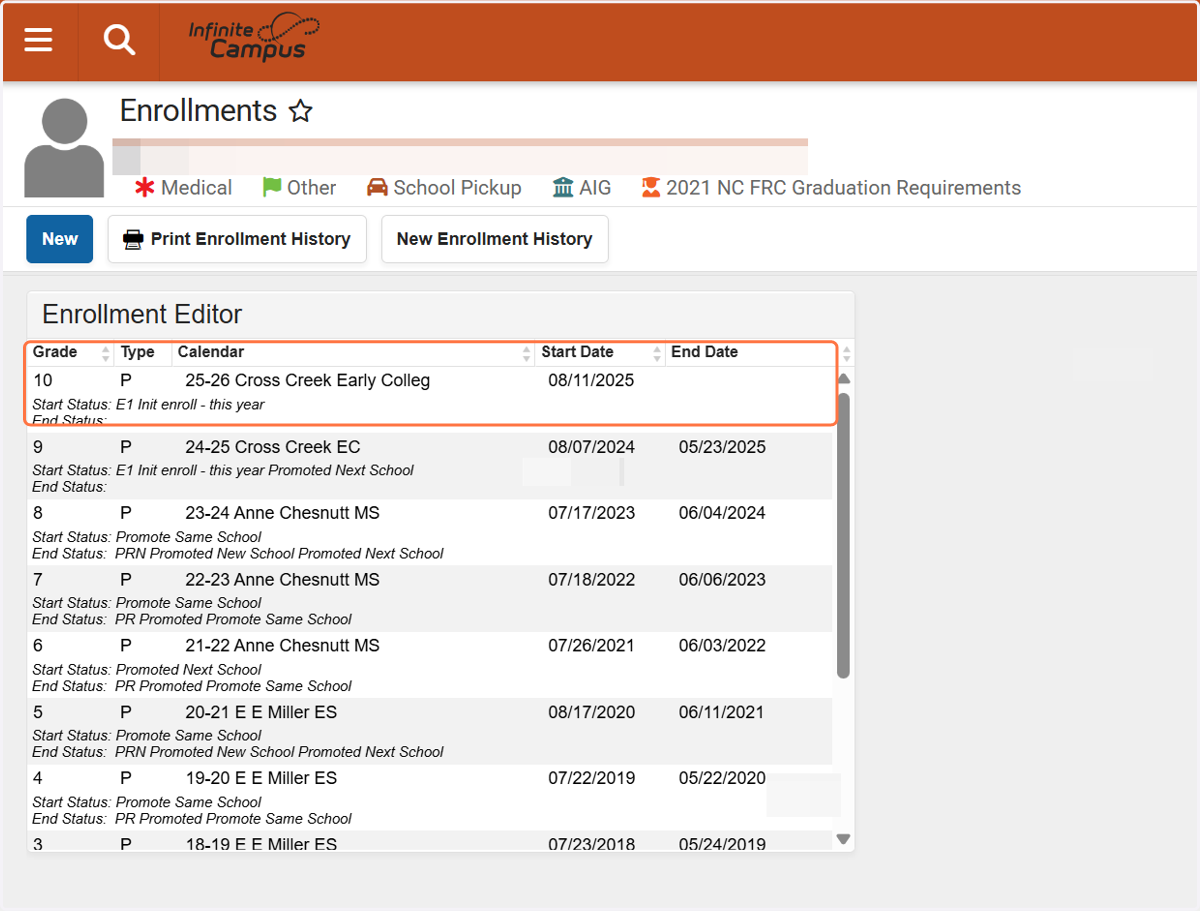Screen dimensions: 1200x911
Task: Click start date 07/17/2023
Action: pyautogui.click(x=591, y=513)
